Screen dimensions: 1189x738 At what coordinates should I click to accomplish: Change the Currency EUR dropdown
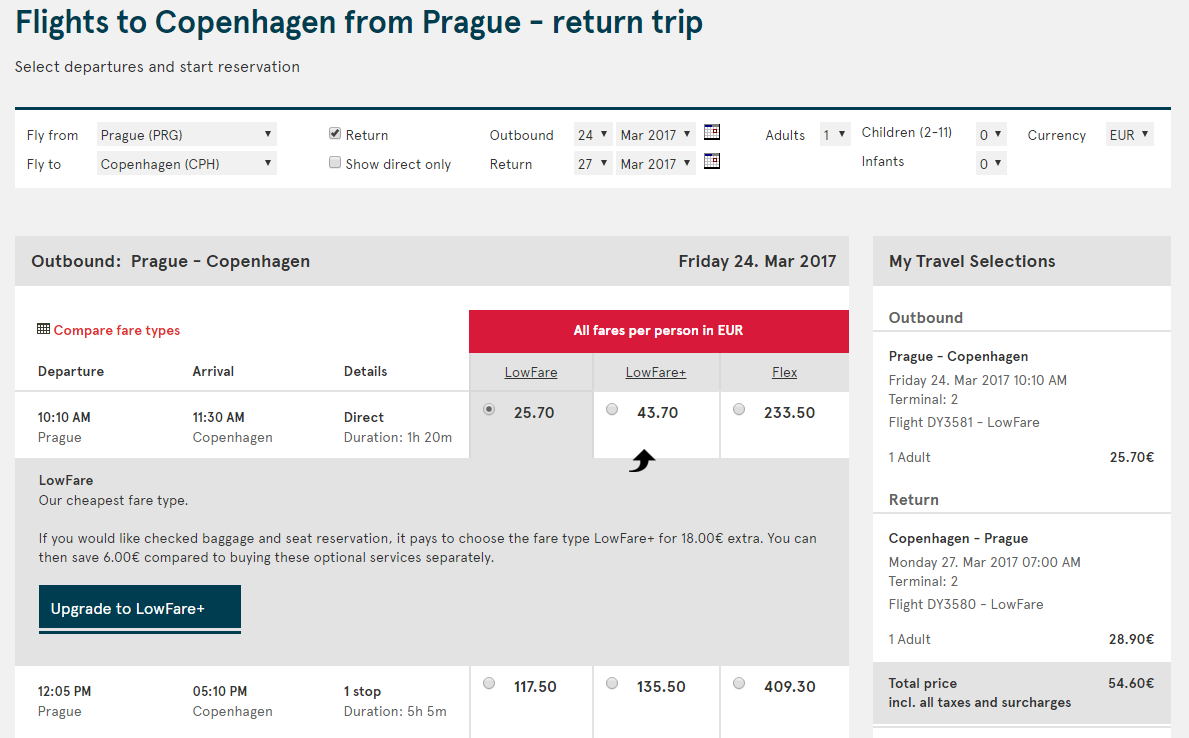[1129, 134]
